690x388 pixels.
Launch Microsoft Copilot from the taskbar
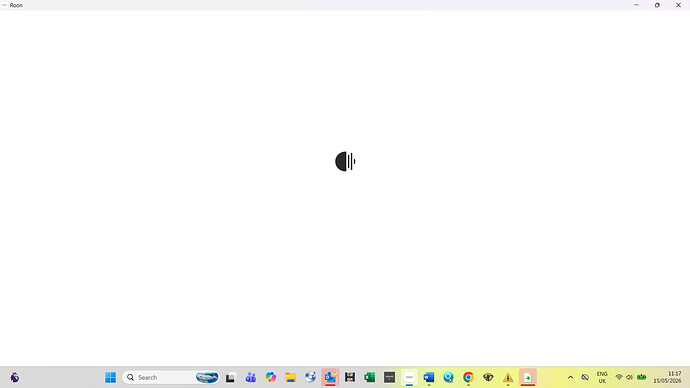click(271, 377)
